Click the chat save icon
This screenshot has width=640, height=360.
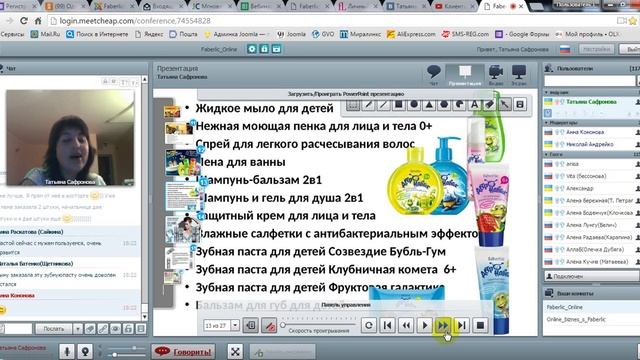[141, 329]
